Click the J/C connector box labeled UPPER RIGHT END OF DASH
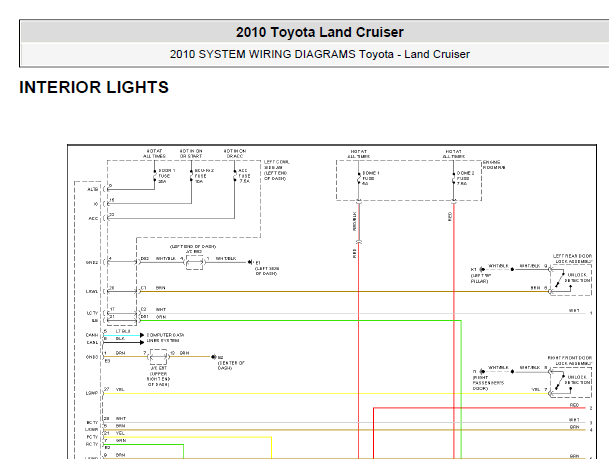The width and height of the screenshot is (609, 459). (x=158, y=356)
